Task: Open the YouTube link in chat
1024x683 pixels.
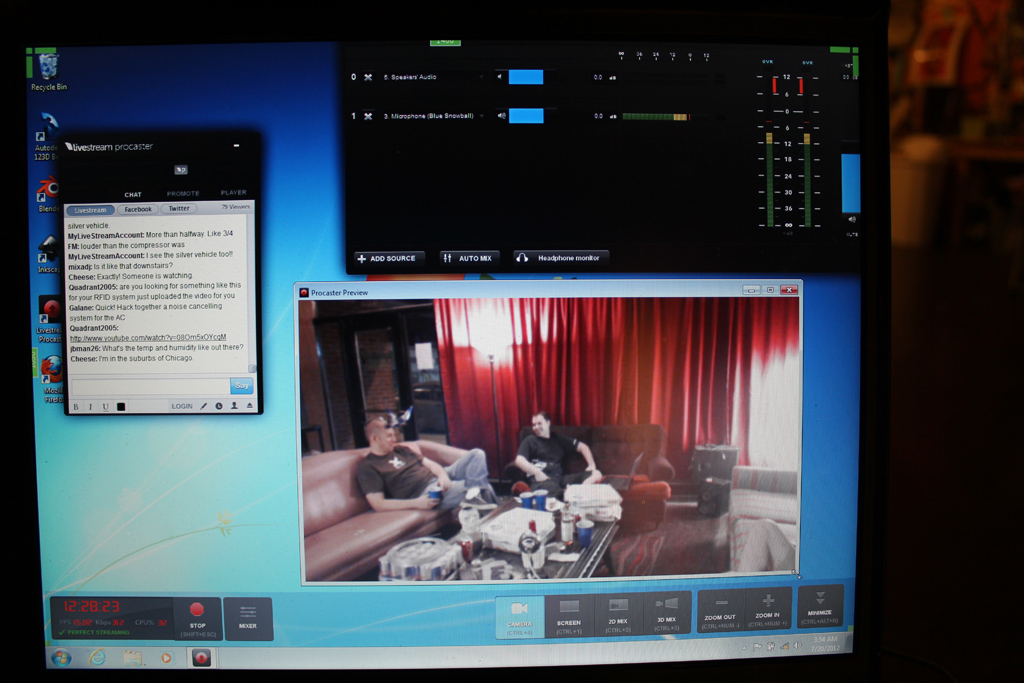Action: click(x=147, y=337)
